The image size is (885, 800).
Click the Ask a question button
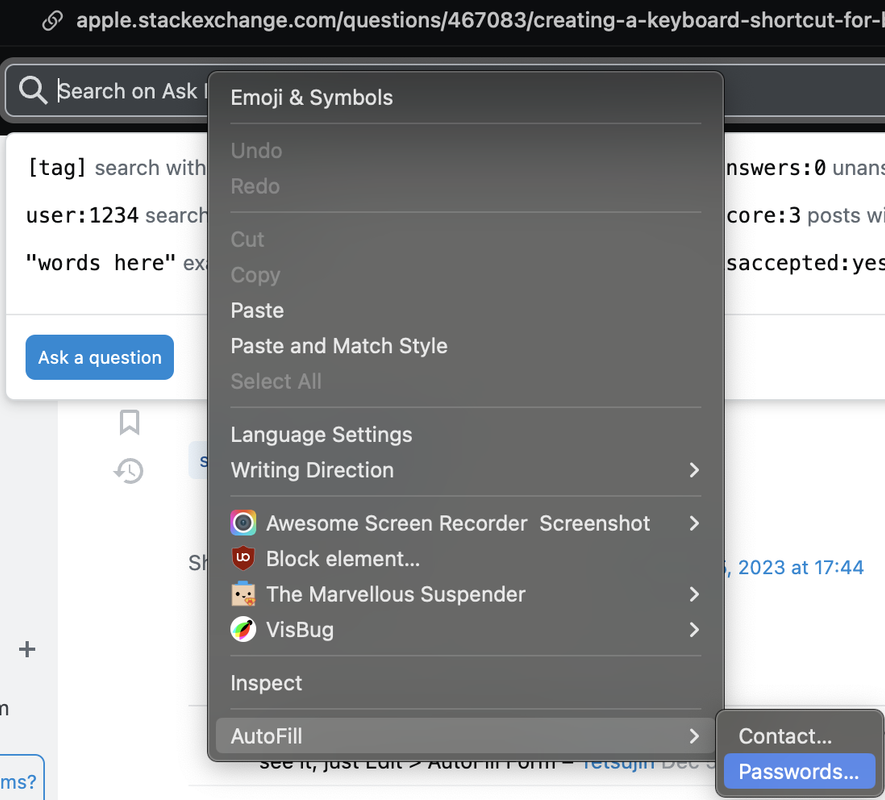pos(99,357)
